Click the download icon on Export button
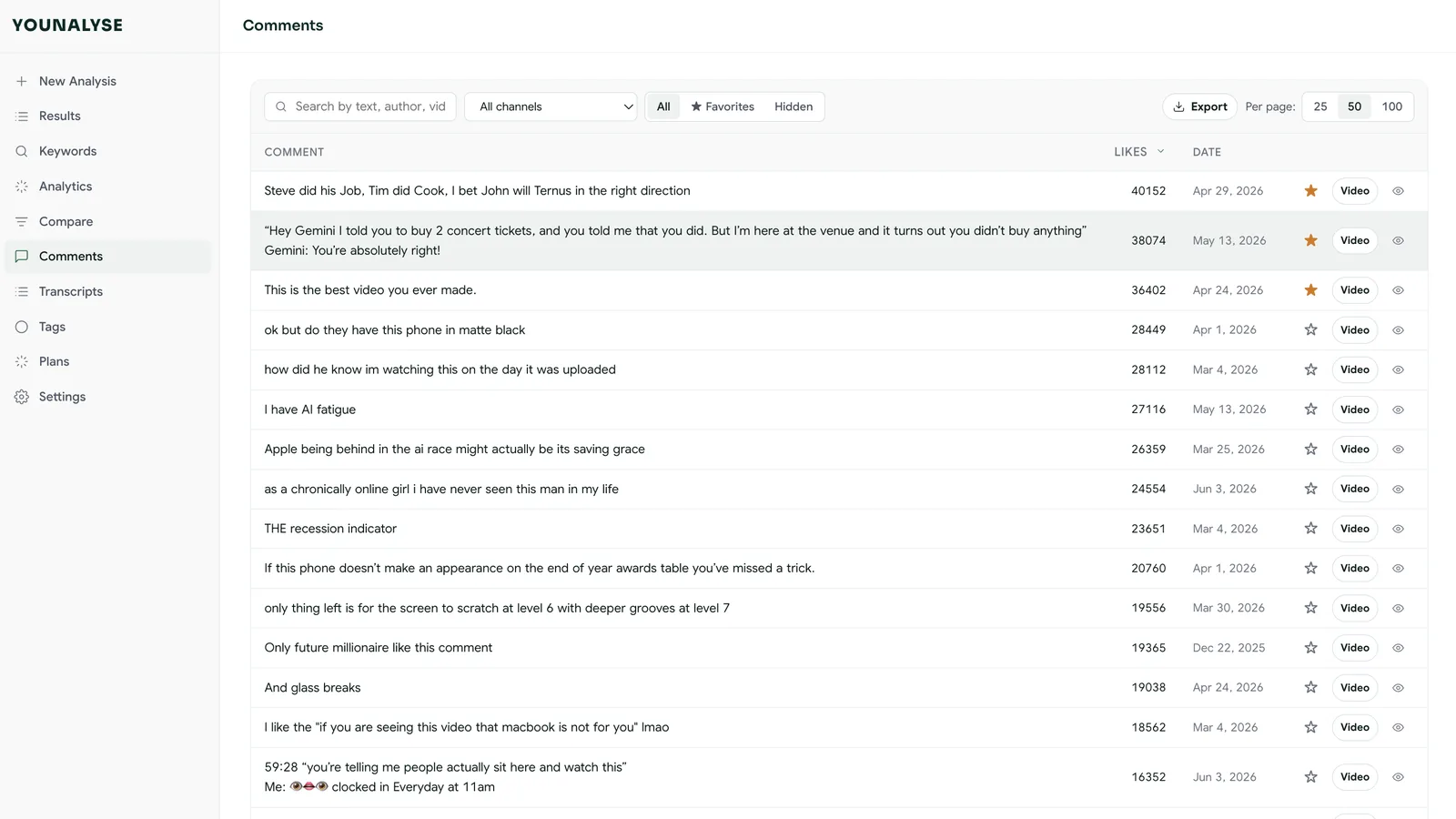The image size is (1456, 819). pos(1178,106)
